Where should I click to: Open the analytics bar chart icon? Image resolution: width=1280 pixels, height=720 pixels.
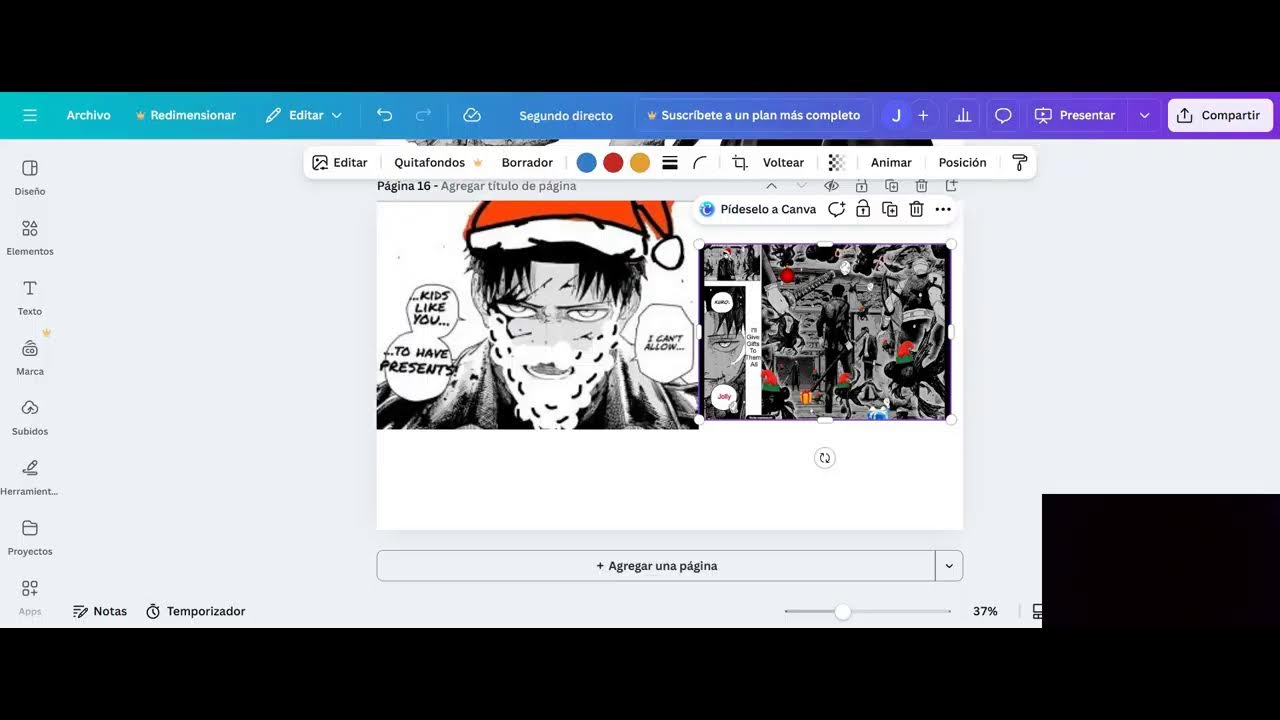coord(963,115)
